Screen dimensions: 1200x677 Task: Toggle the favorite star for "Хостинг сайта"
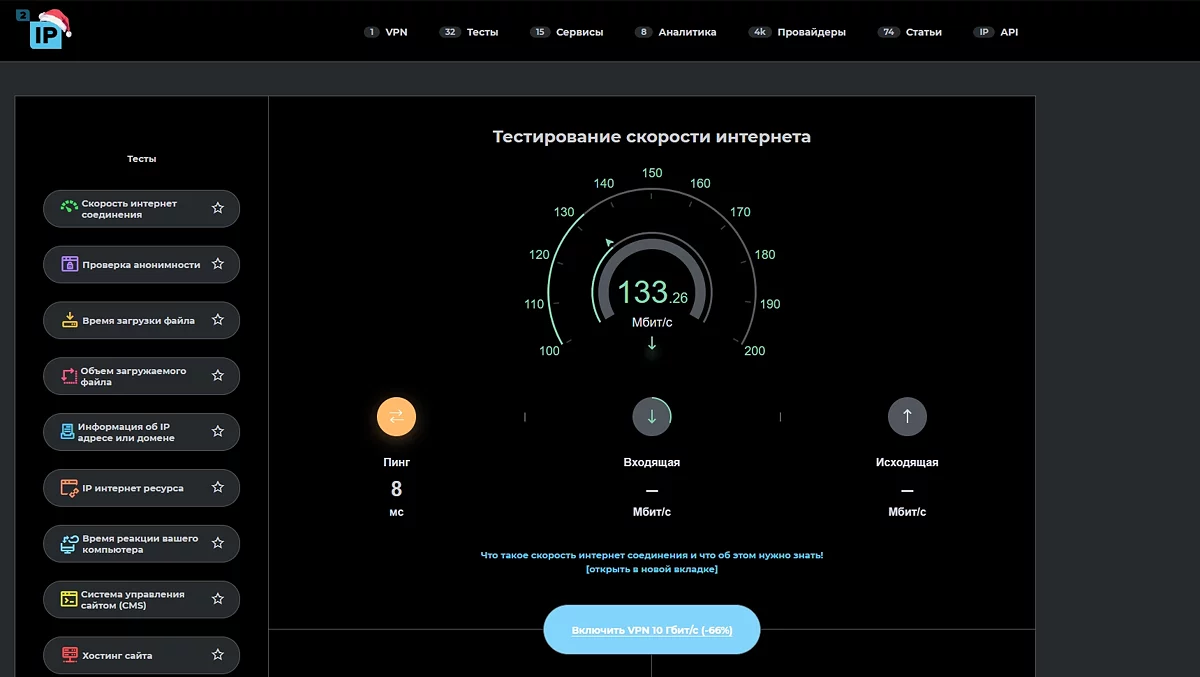pos(218,655)
